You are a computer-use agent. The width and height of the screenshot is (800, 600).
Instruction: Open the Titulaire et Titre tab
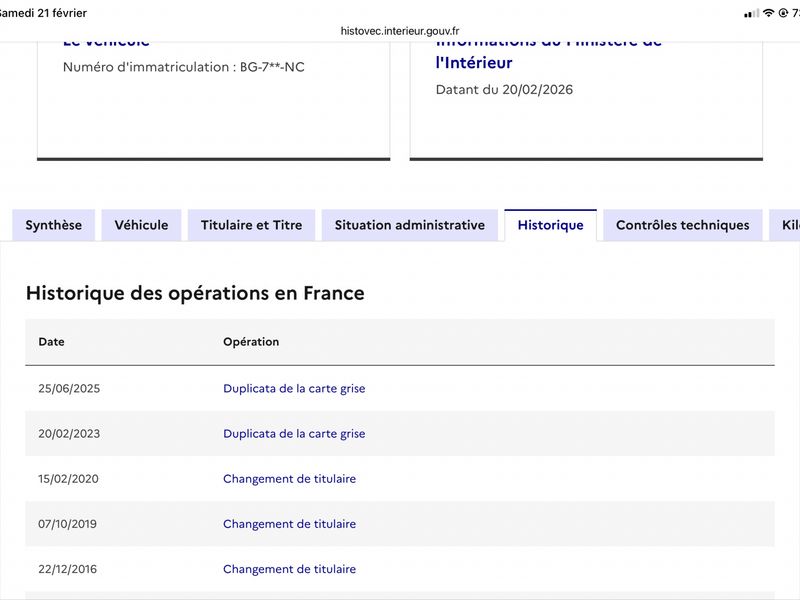click(x=252, y=225)
